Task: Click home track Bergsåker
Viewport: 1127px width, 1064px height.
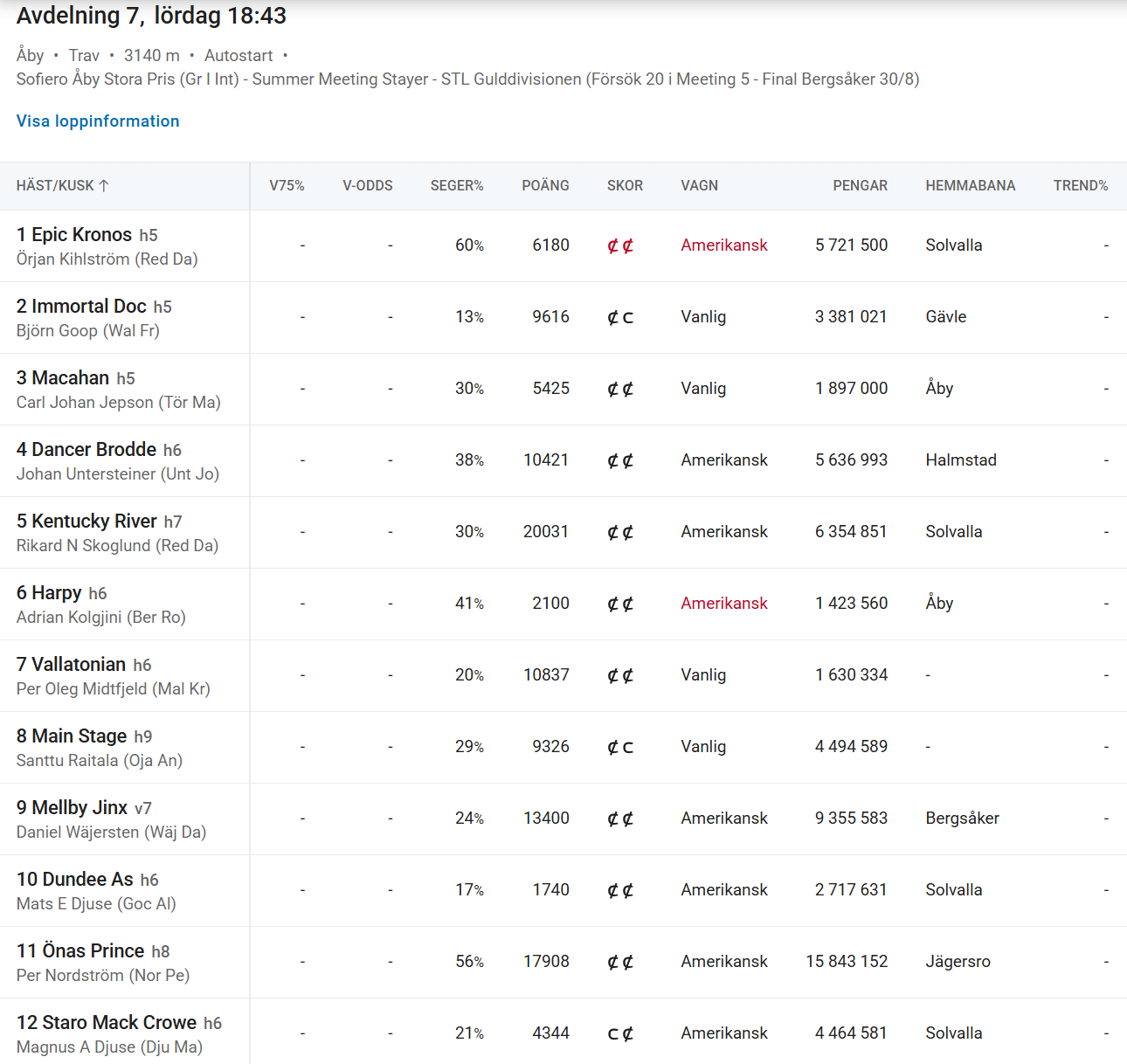Action: [963, 819]
